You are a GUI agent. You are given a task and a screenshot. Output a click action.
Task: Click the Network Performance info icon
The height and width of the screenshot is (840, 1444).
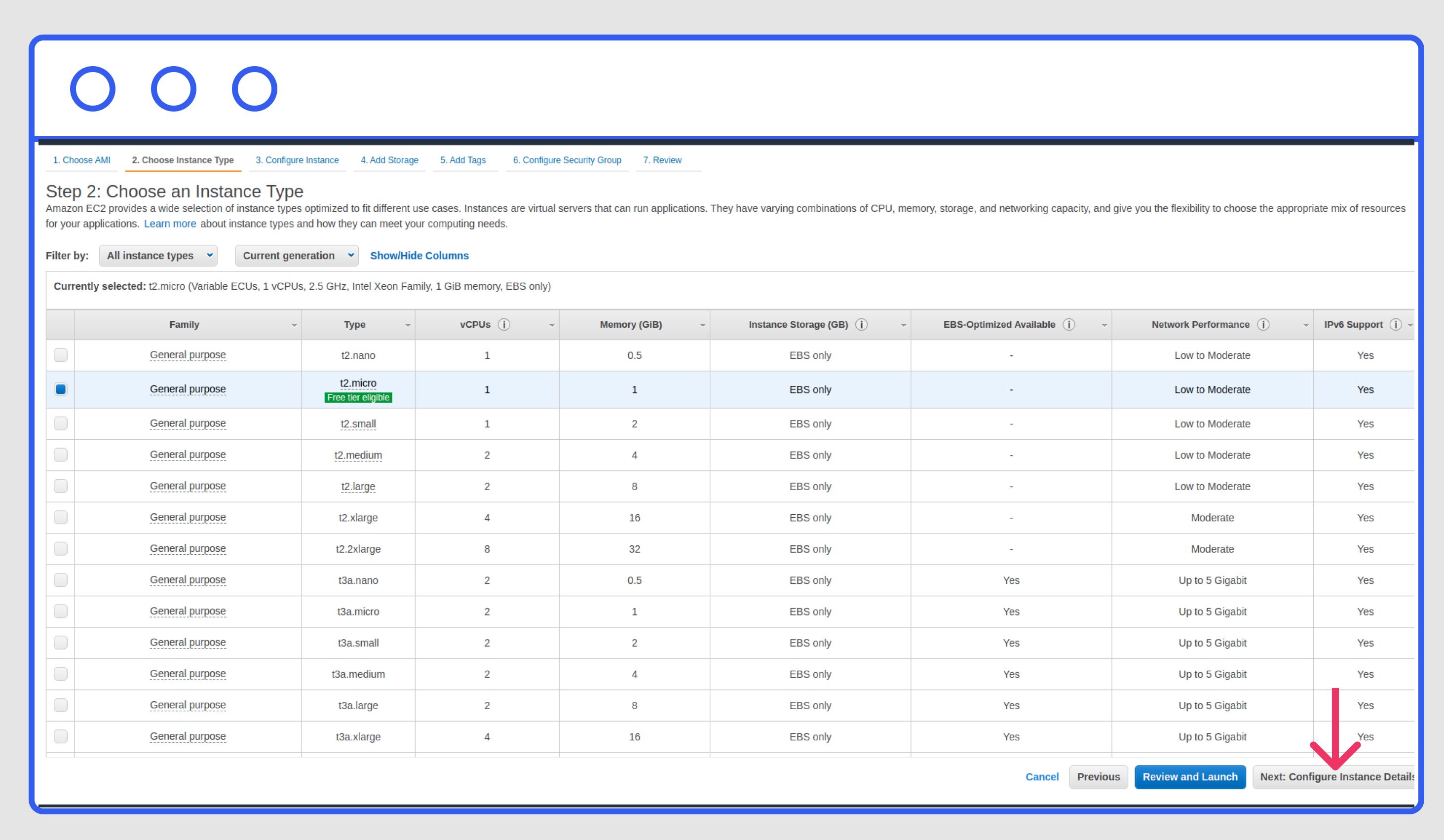click(1263, 325)
